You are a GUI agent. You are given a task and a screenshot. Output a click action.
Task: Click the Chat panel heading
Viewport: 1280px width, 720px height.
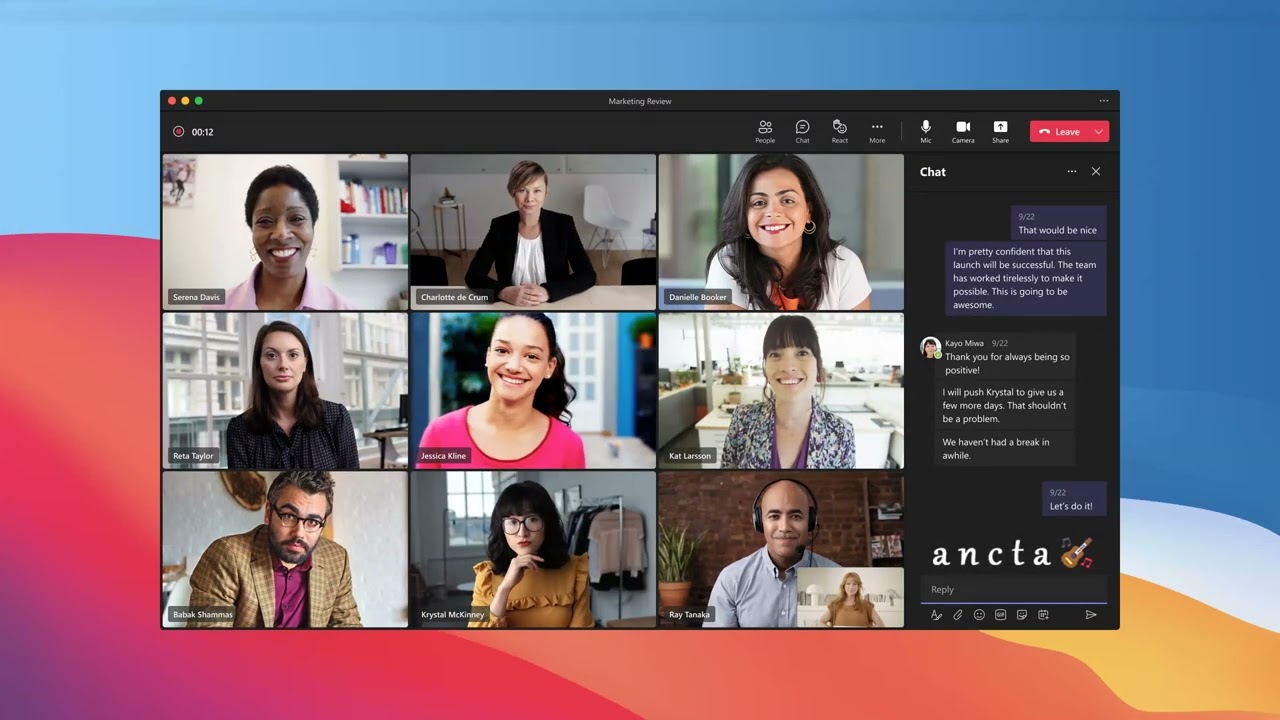[933, 172]
